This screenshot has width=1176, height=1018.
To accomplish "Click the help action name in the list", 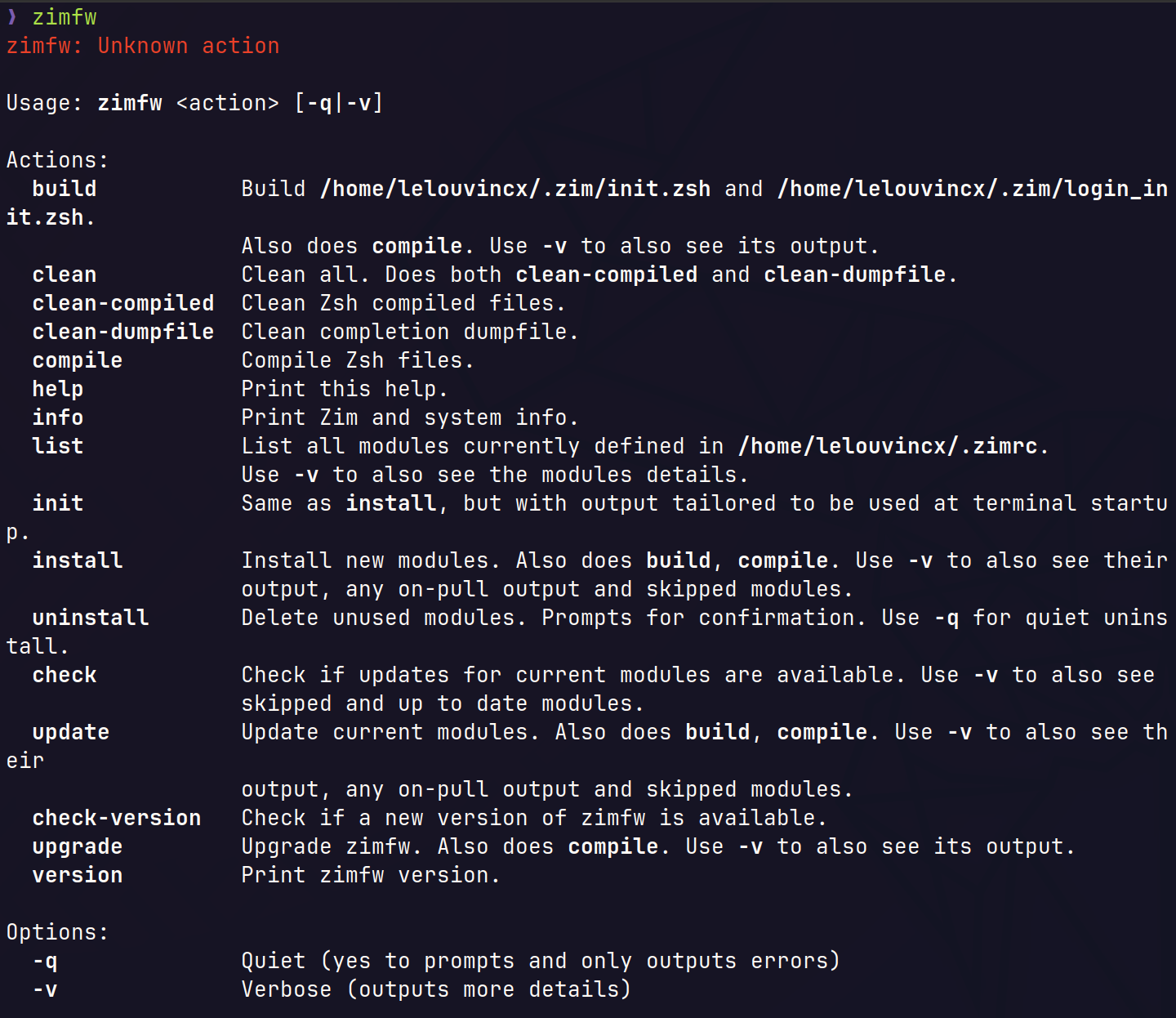I will (57, 389).
